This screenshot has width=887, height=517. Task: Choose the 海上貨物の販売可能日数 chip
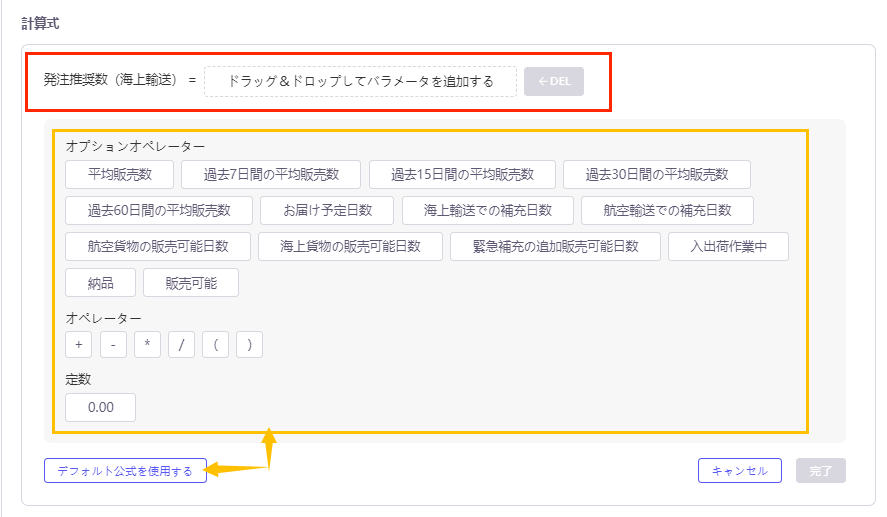click(x=350, y=247)
